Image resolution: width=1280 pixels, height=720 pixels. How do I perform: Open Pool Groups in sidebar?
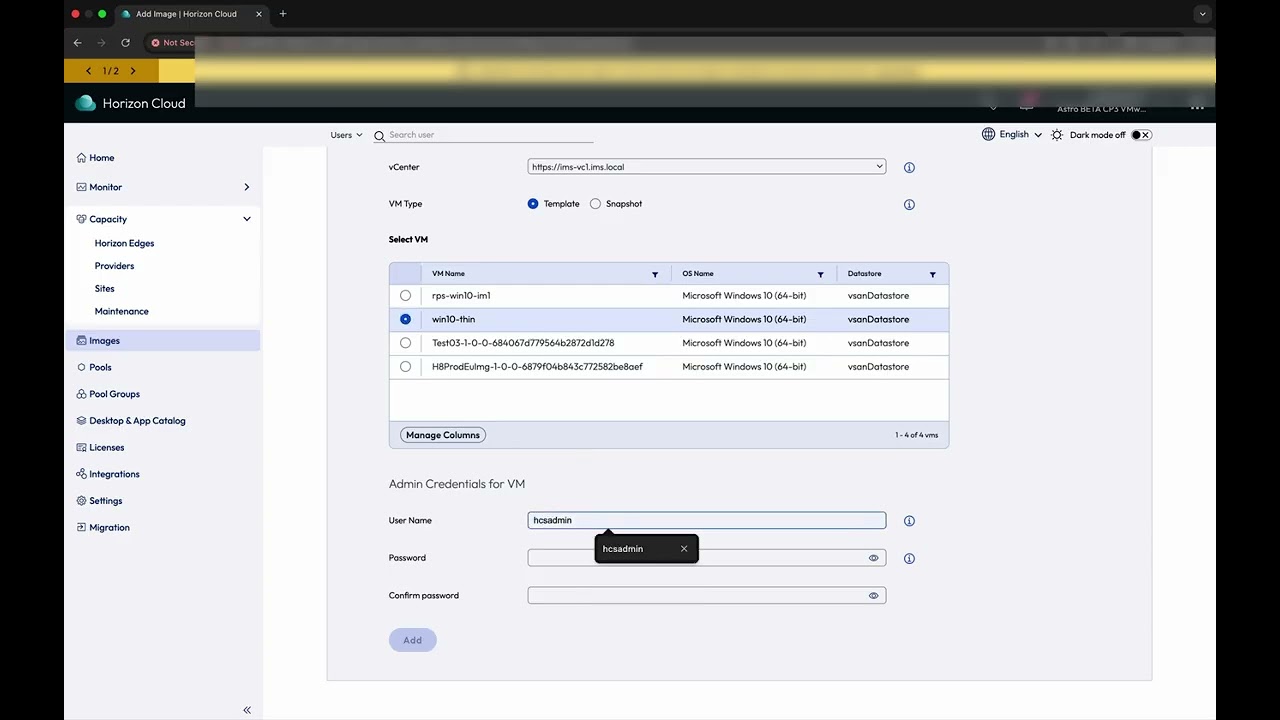coord(114,394)
